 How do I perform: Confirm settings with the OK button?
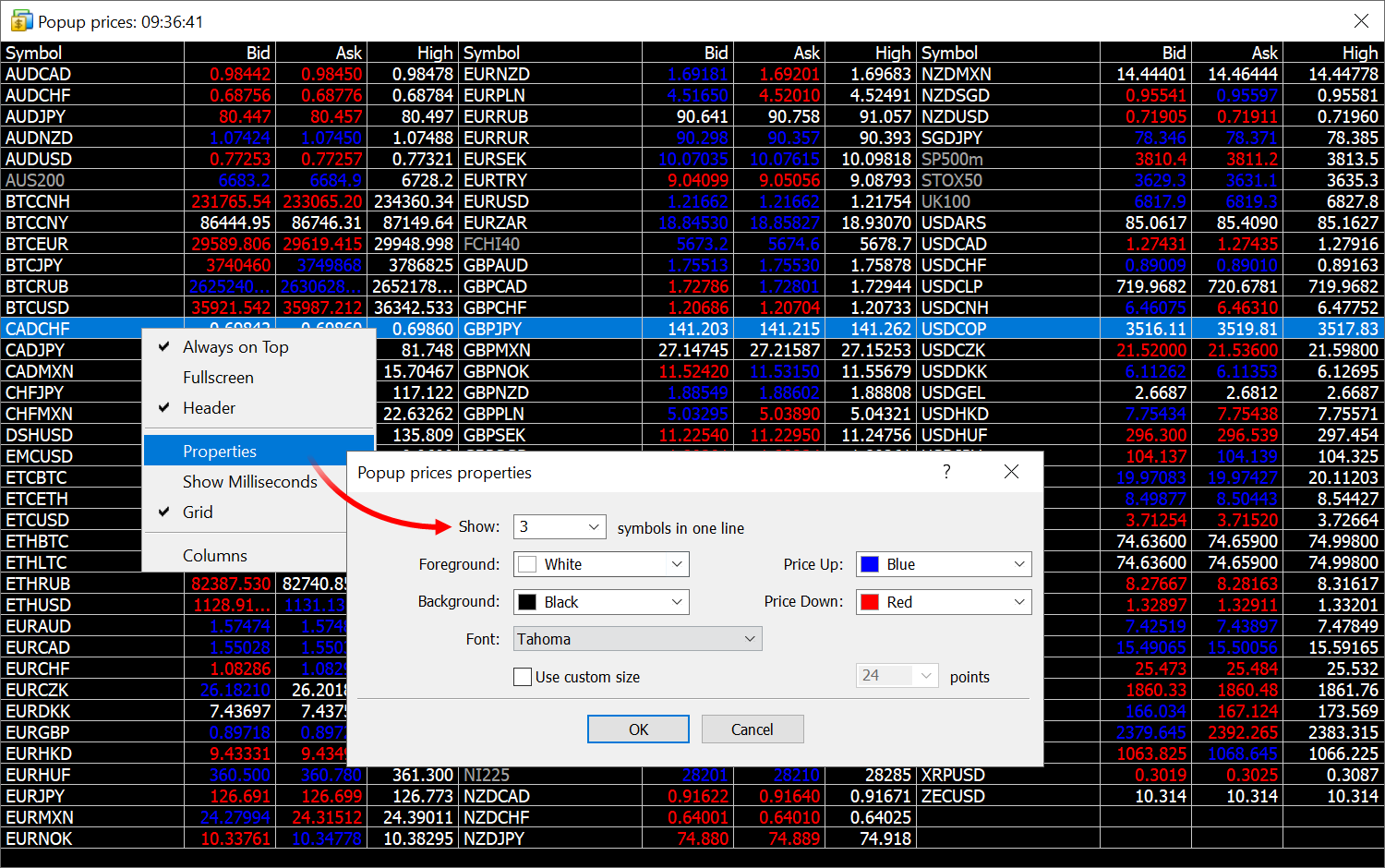pyautogui.click(x=638, y=729)
